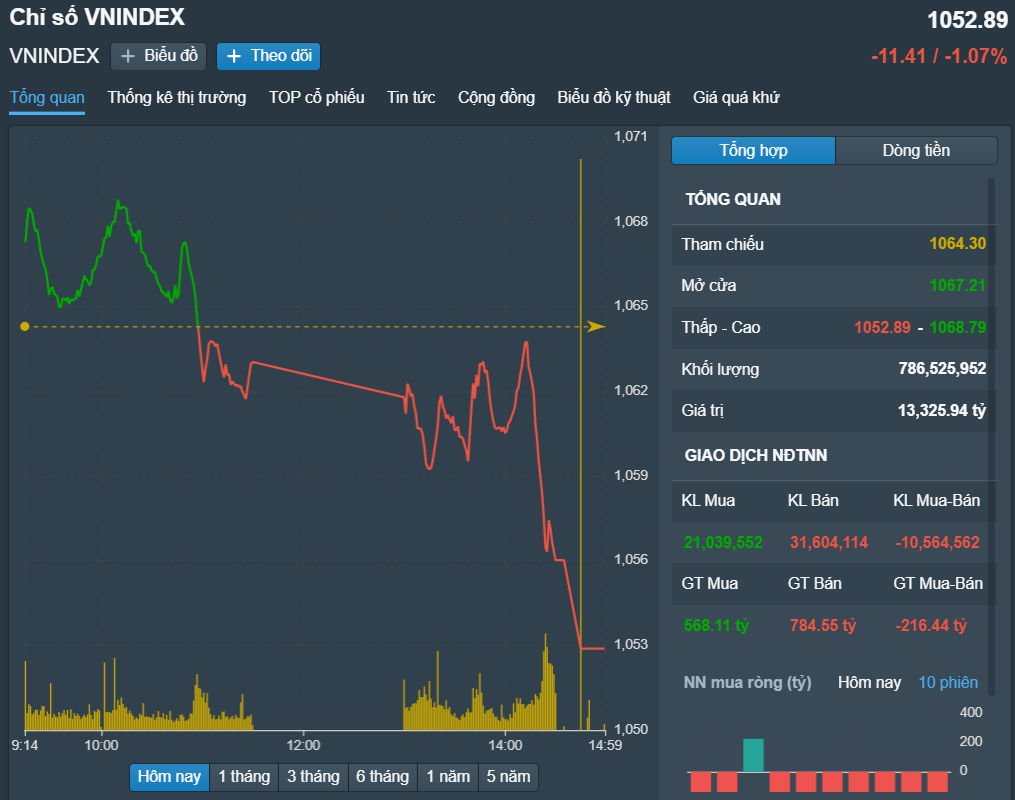Select 5 năm chart range
Screen dimensions: 1015x800
tap(508, 777)
